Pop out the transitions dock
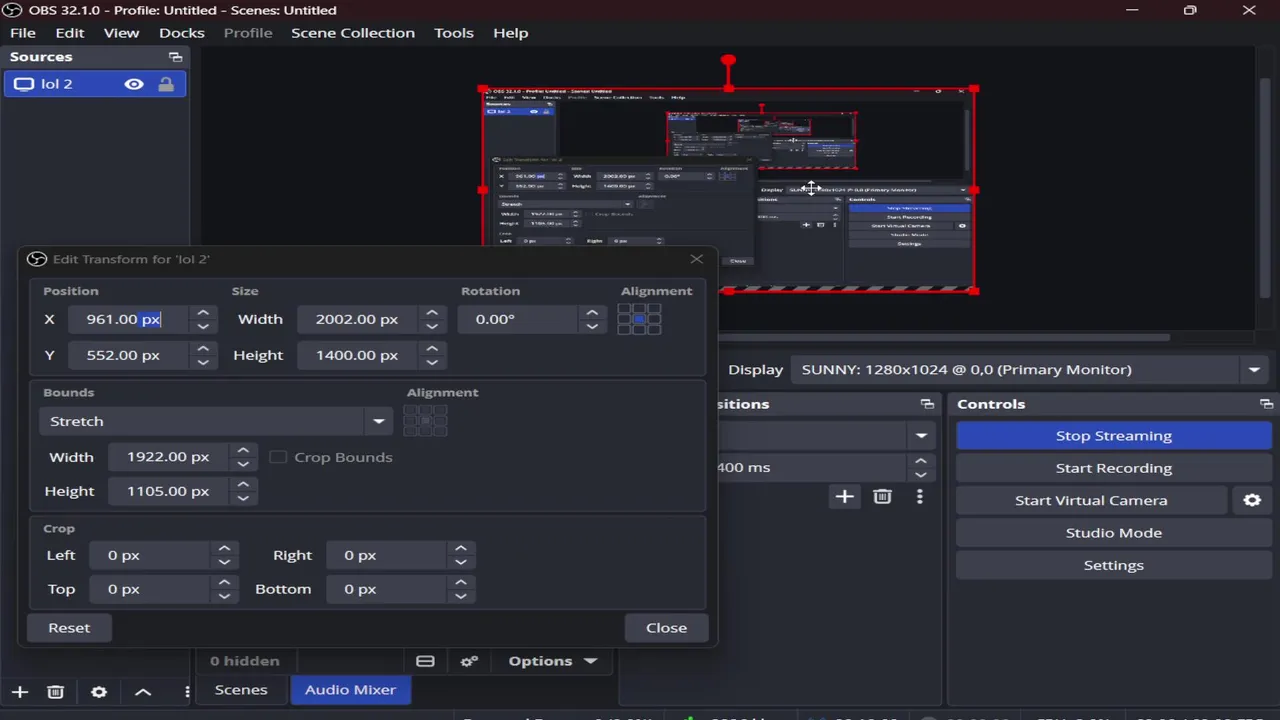This screenshot has width=1280, height=720. pyautogui.click(x=927, y=404)
